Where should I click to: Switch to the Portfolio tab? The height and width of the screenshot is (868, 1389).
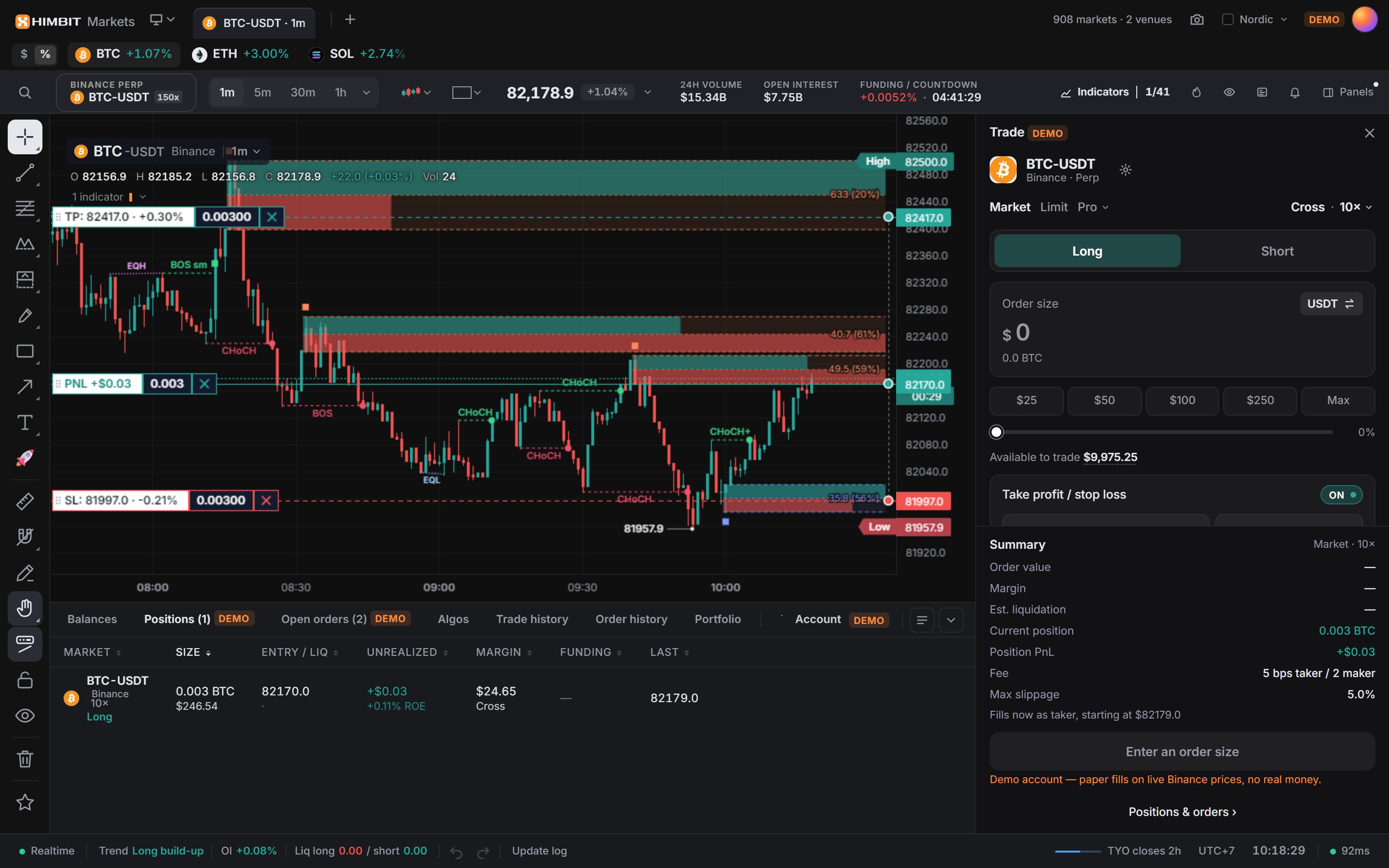click(718, 619)
